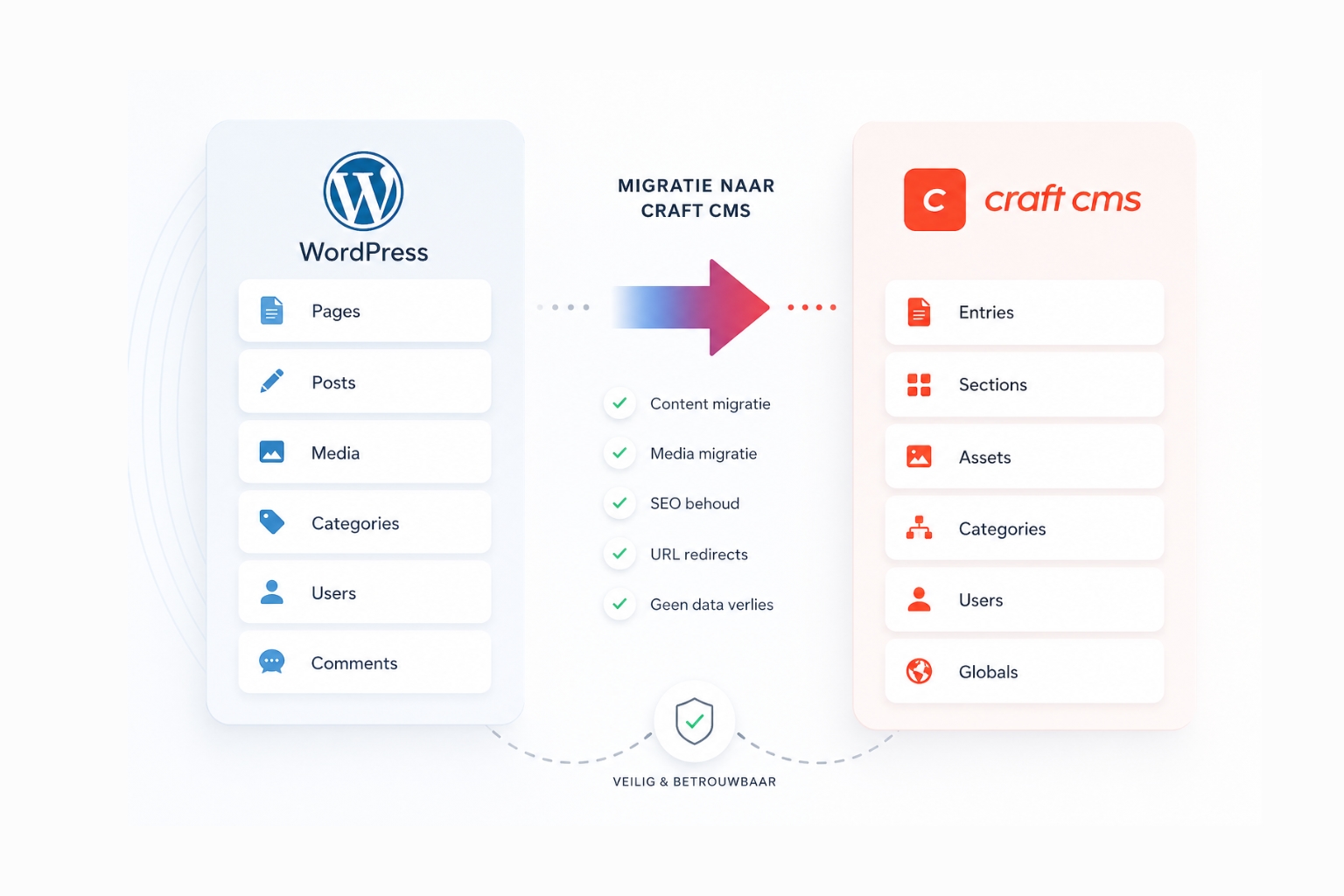Click the 'SEO behoud' text
This screenshot has height=896, width=1344.
[x=695, y=503]
